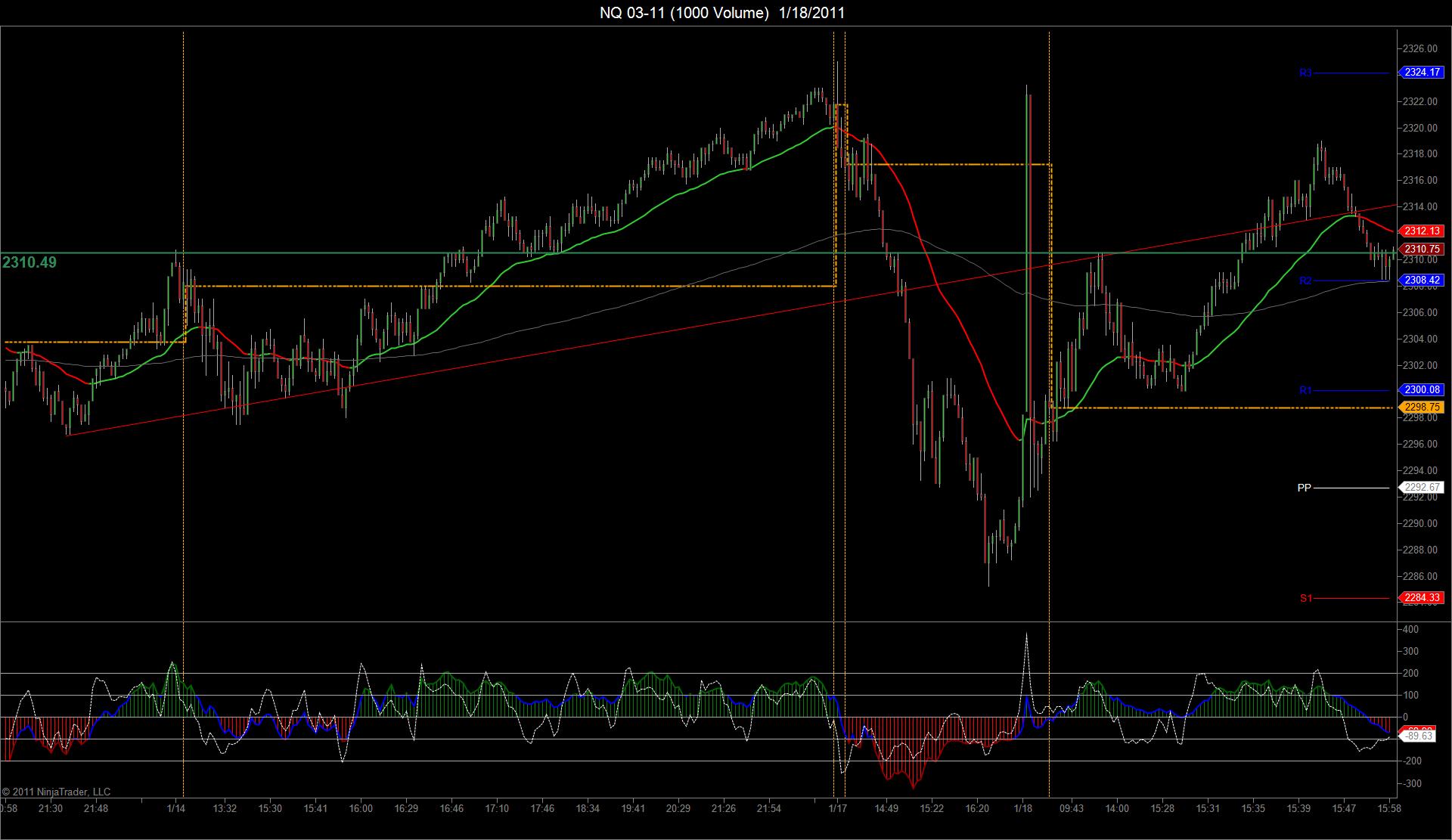The image size is (1452, 840).
Task: Click the S1 price marker 2284.33
Action: [1423, 598]
